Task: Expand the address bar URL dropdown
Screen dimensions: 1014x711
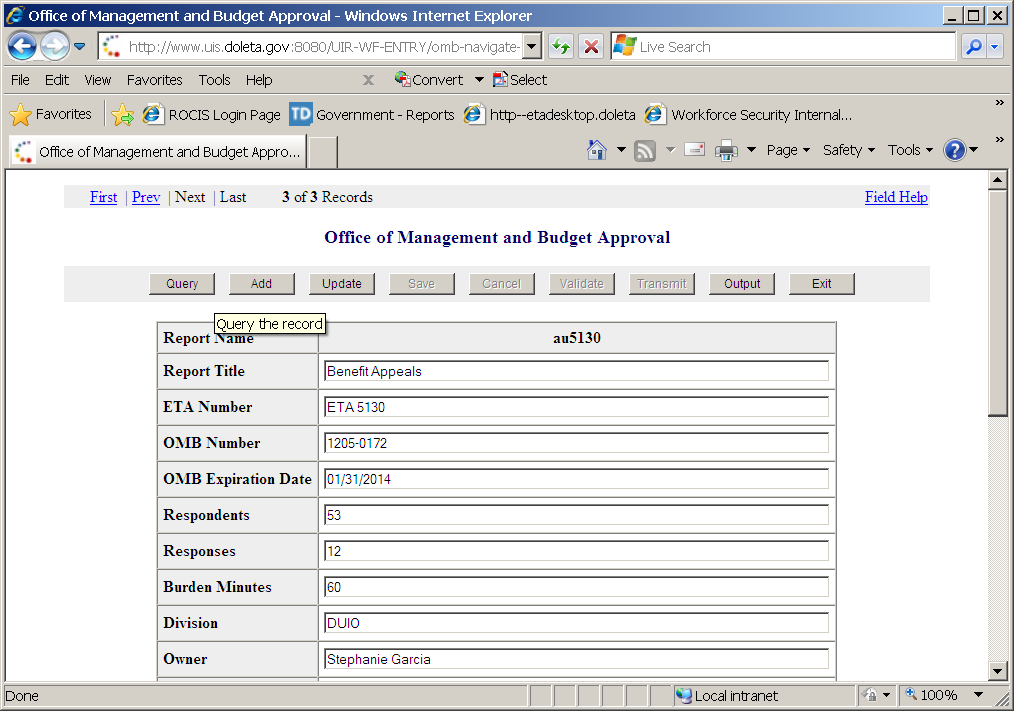Action: 532,47
